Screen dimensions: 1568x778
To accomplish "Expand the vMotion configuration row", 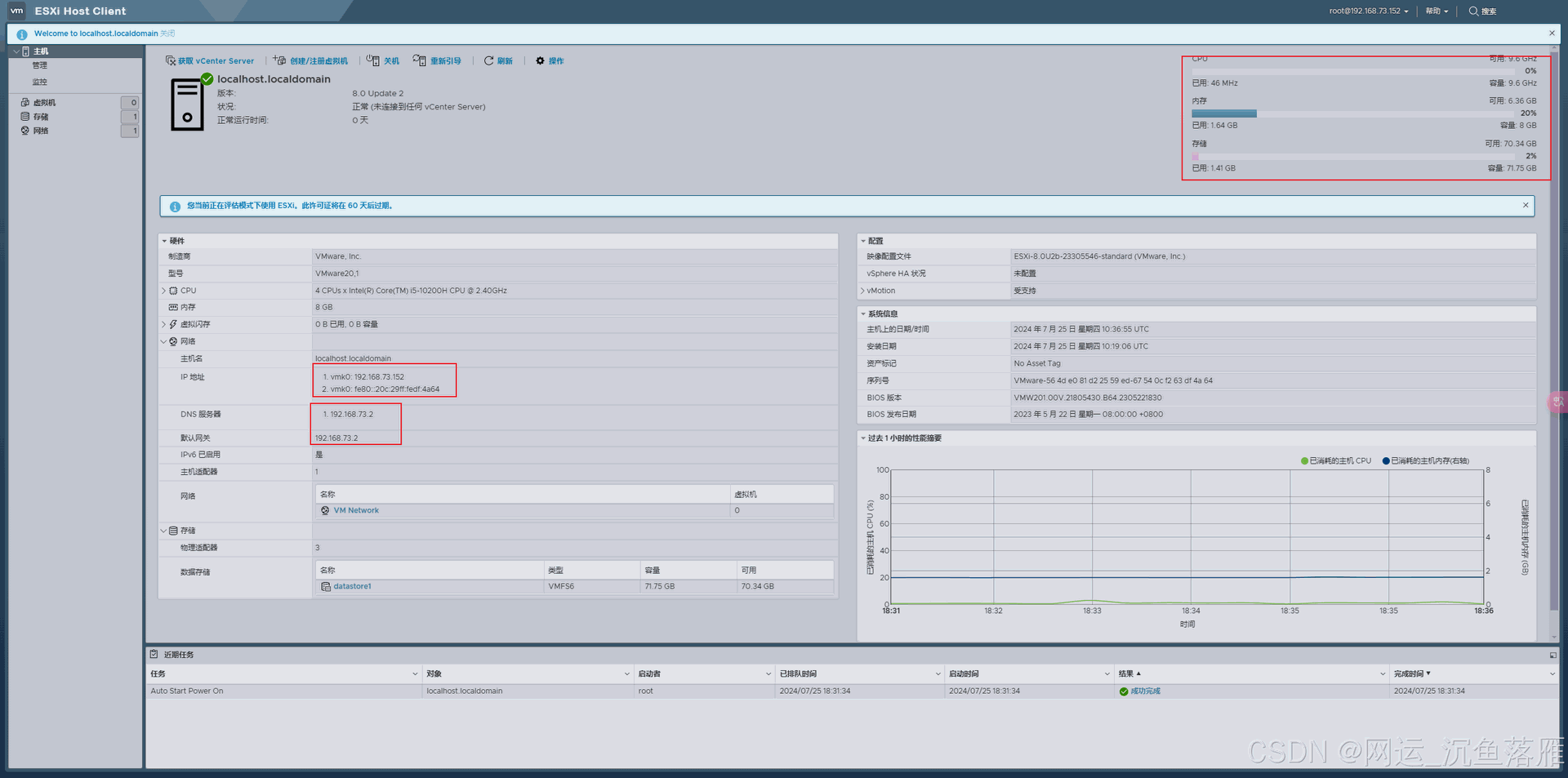I will pyautogui.click(x=862, y=291).
